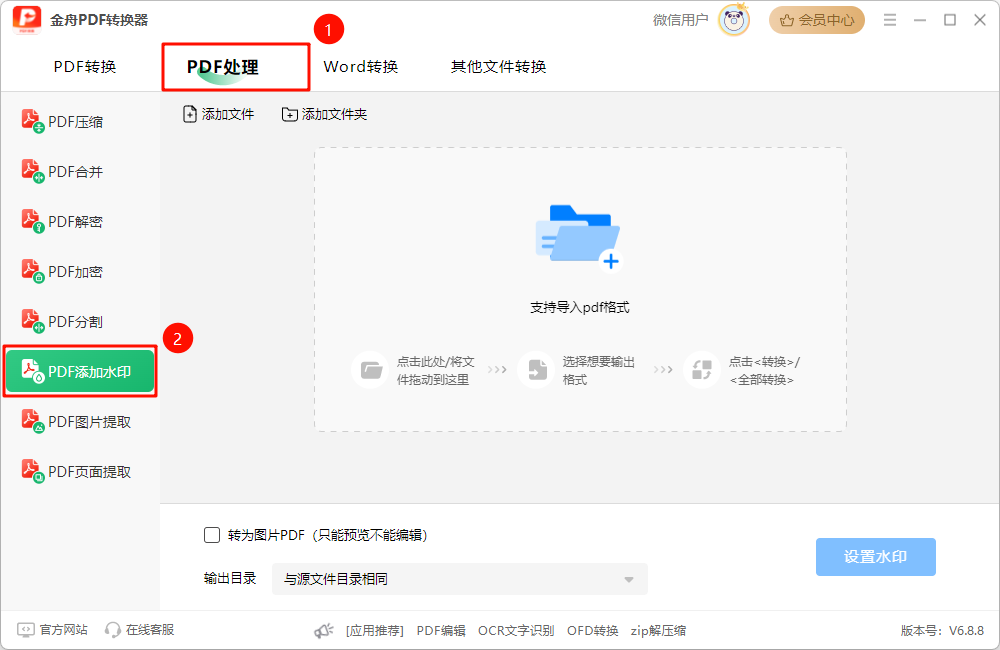The height and width of the screenshot is (650, 1000).
Task: Open OCR文字识别 recommended app link
Action: 516,631
